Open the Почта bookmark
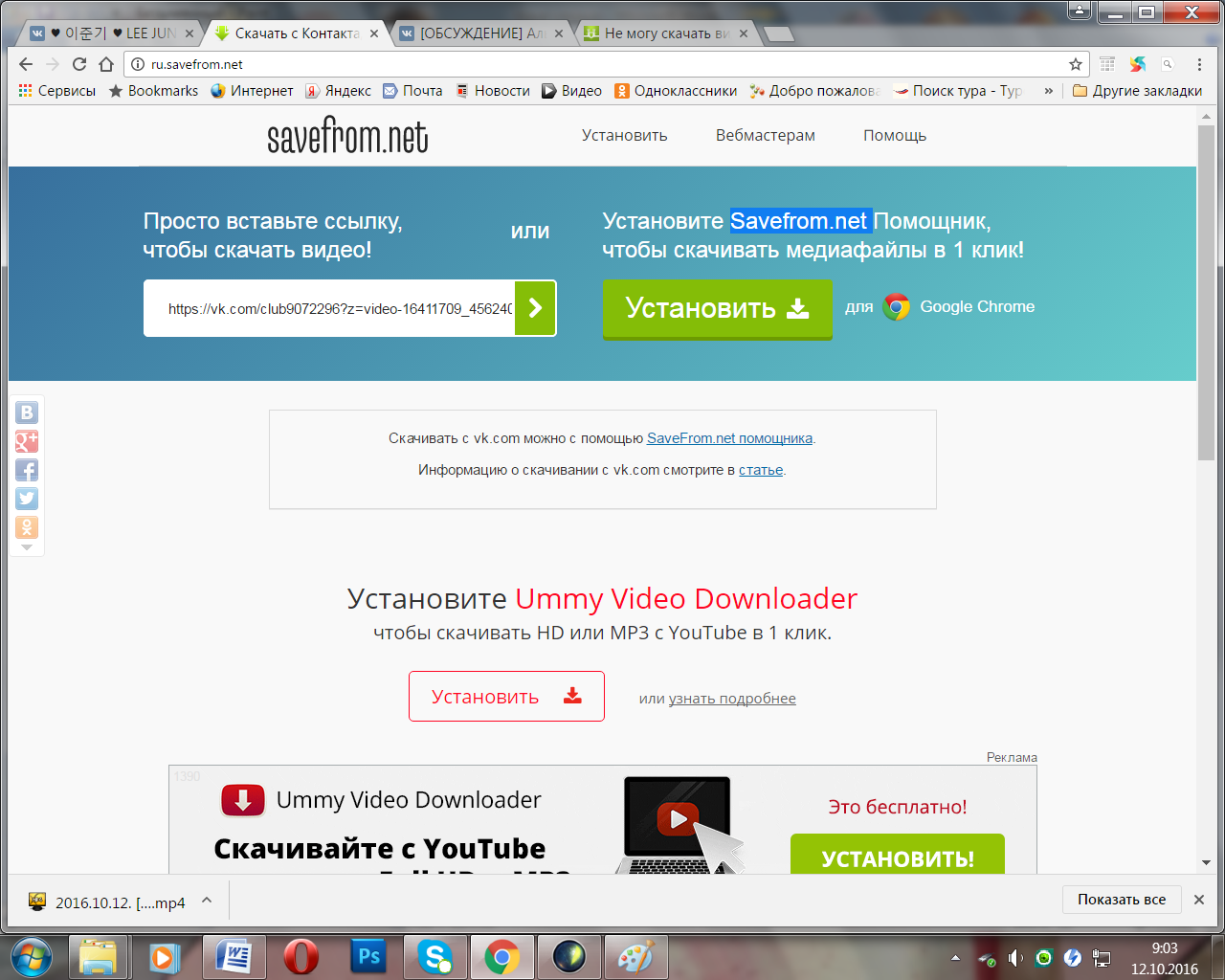 412,91
